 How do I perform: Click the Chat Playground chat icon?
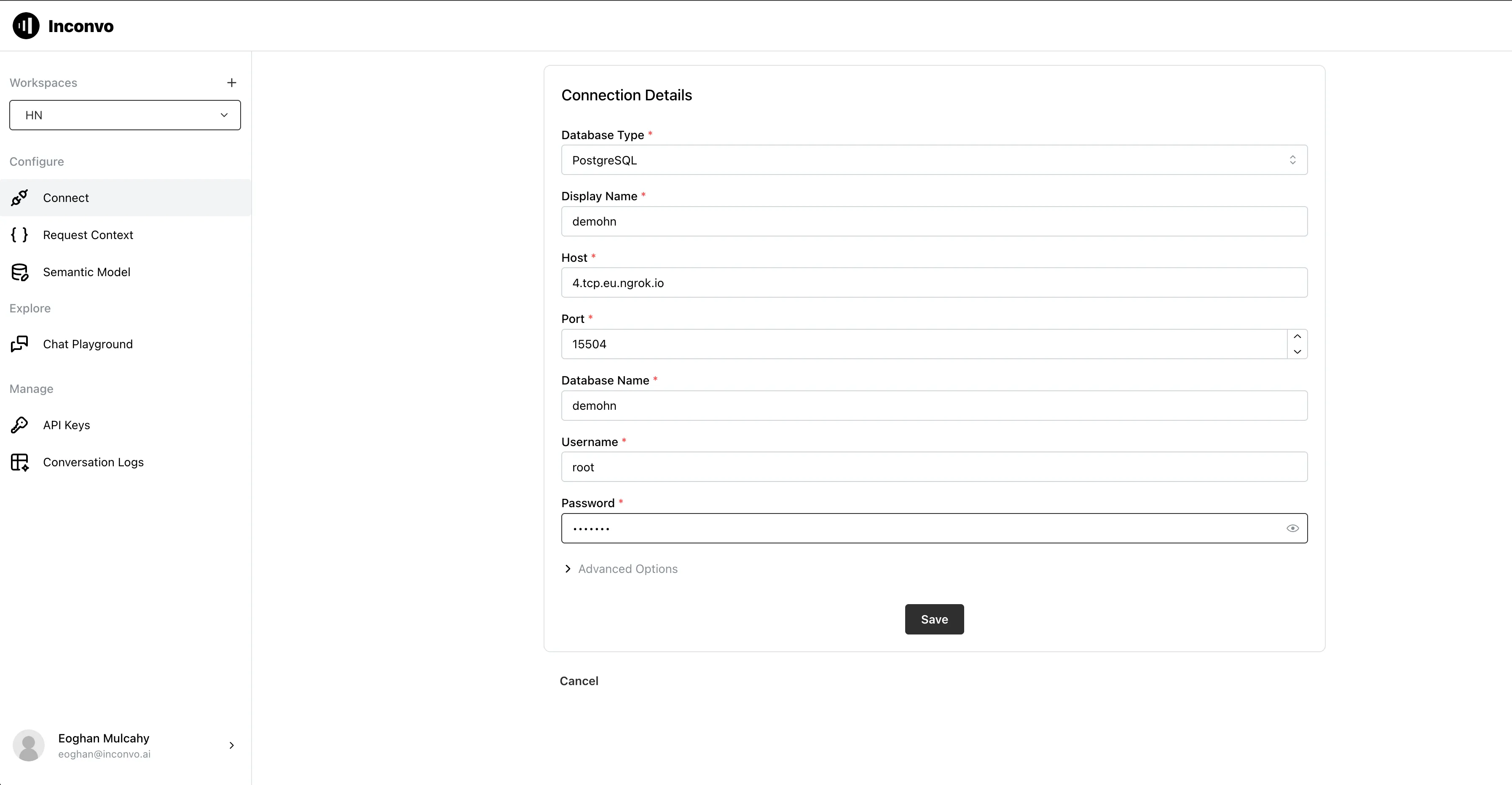(x=19, y=344)
